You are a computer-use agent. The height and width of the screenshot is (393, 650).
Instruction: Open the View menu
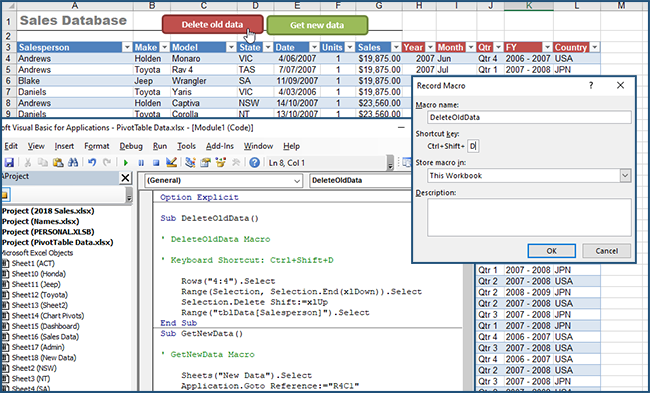(x=36, y=146)
